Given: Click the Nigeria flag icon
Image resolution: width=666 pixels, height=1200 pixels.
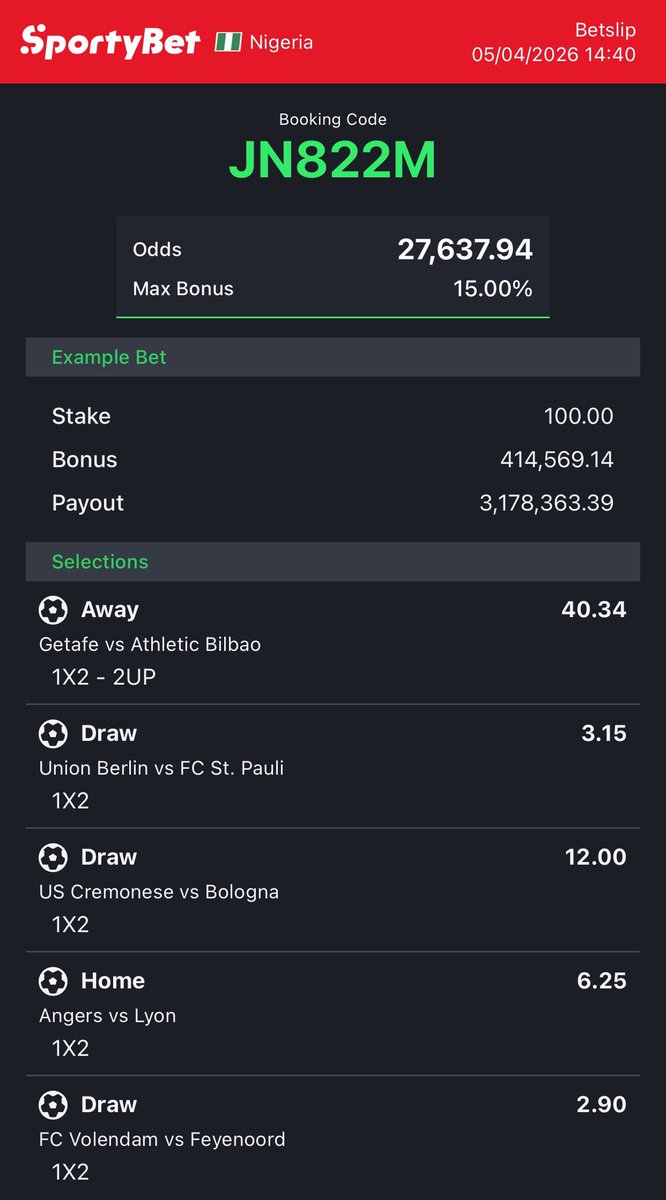Looking at the screenshot, I should coord(228,42).
